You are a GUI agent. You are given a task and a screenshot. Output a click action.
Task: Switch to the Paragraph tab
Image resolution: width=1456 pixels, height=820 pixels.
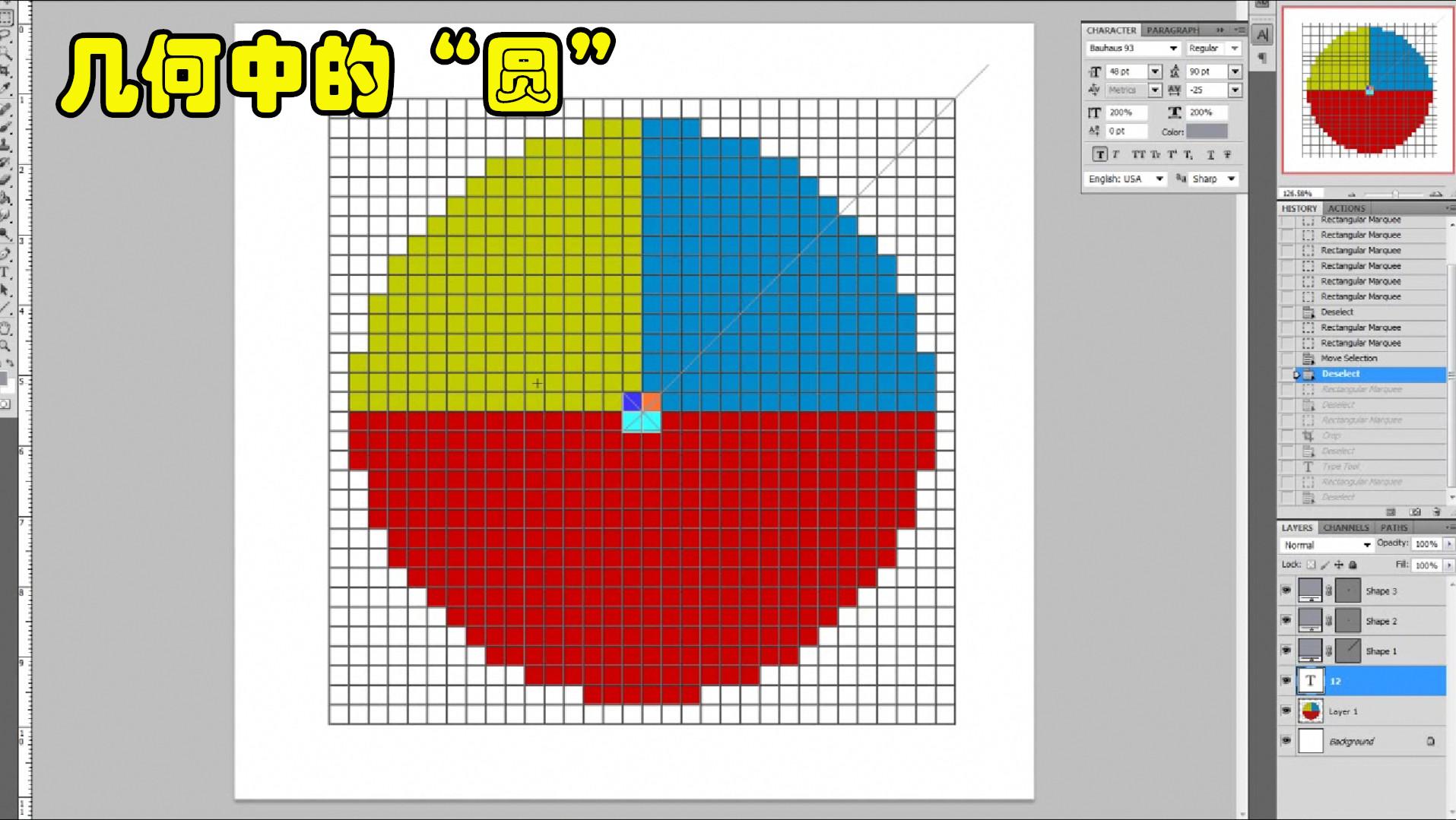click(x=1172, y=30)
